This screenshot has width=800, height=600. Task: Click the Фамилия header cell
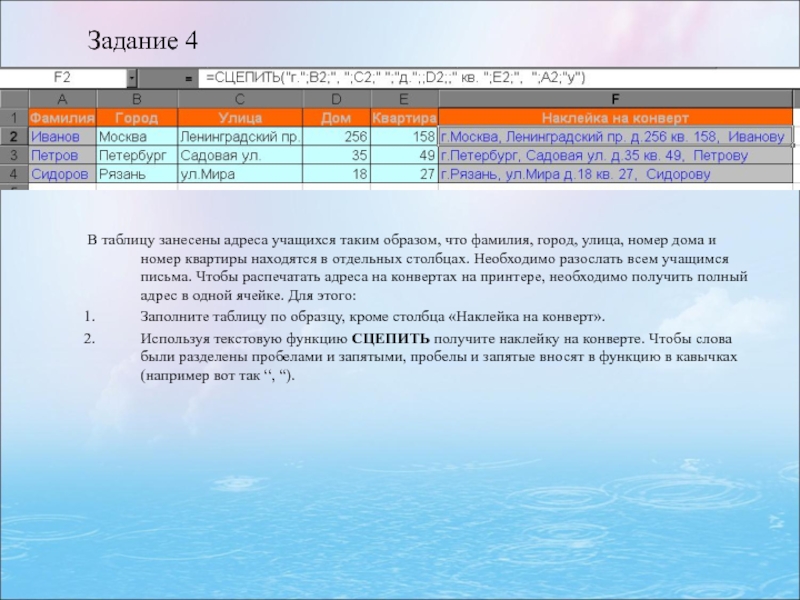pyautogui.click(x=62, y=117)
